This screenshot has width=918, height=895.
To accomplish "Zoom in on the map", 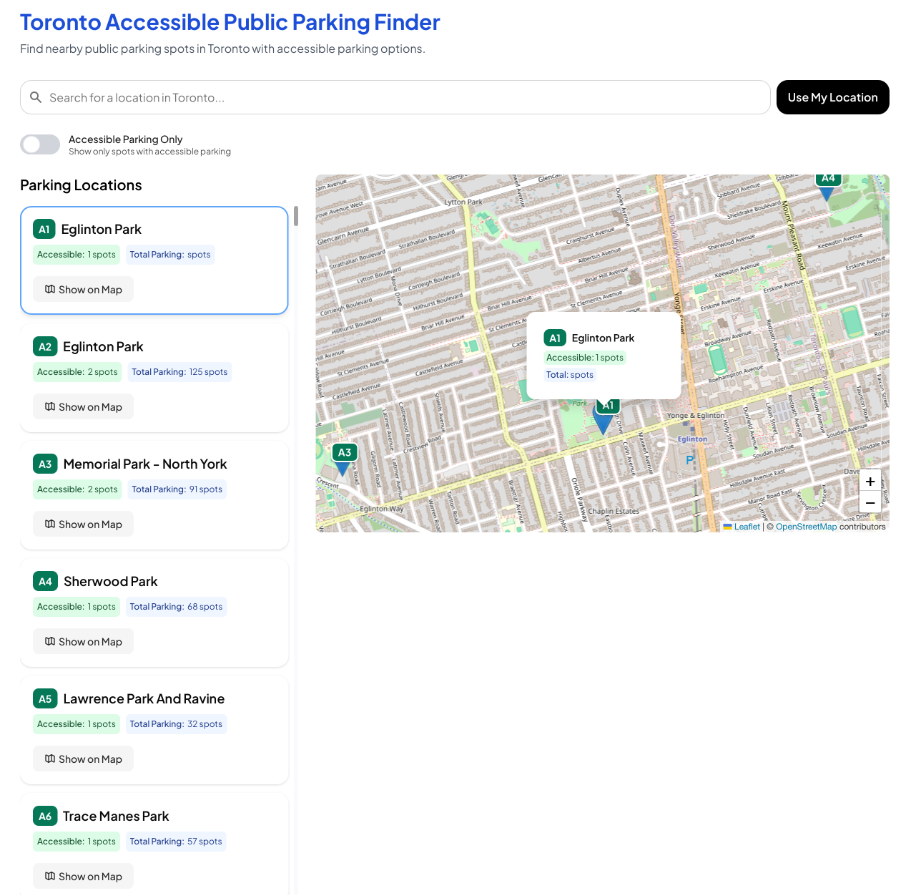I will (870, 481).
